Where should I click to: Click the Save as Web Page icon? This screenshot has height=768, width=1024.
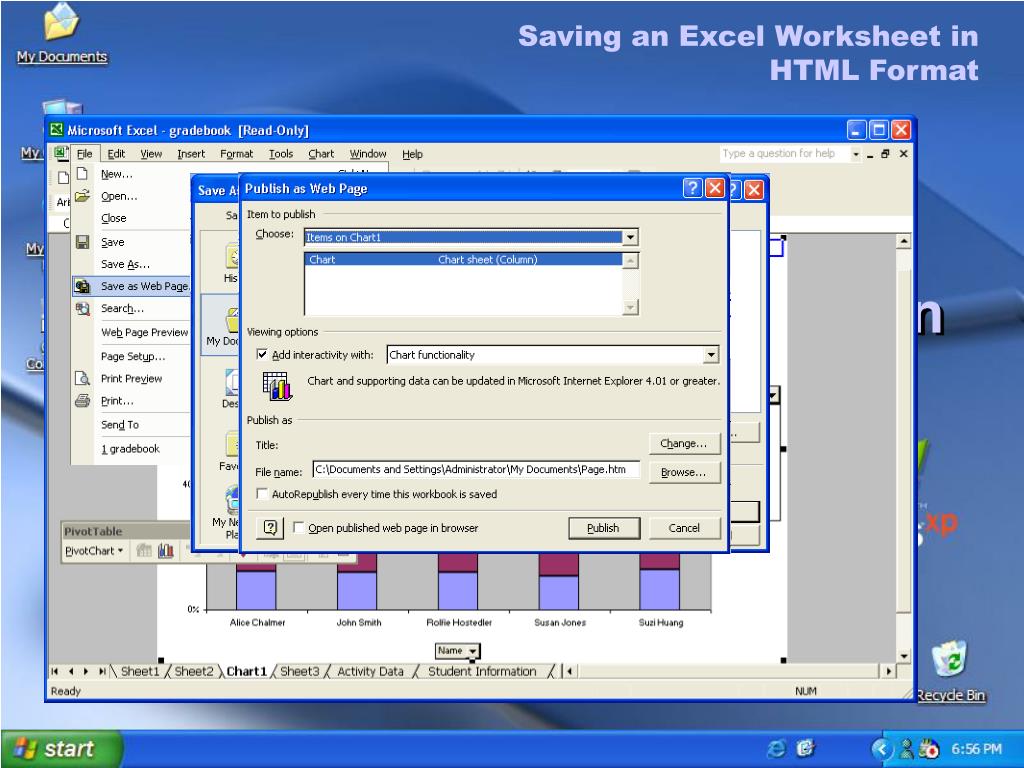click(x=82, y=286)
